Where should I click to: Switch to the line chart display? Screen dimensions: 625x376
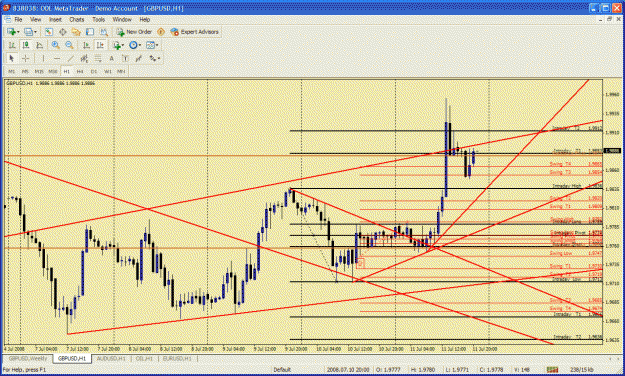[x=39, y=45]
